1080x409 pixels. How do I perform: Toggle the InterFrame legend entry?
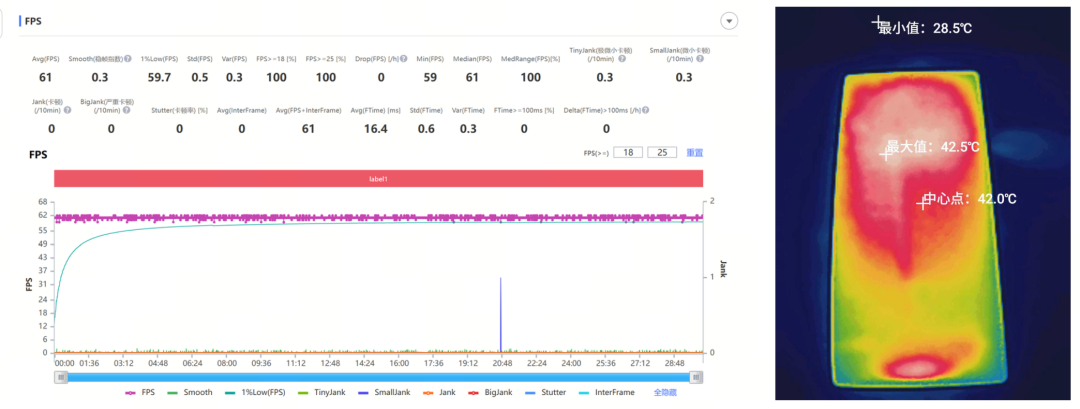(605, 392)
